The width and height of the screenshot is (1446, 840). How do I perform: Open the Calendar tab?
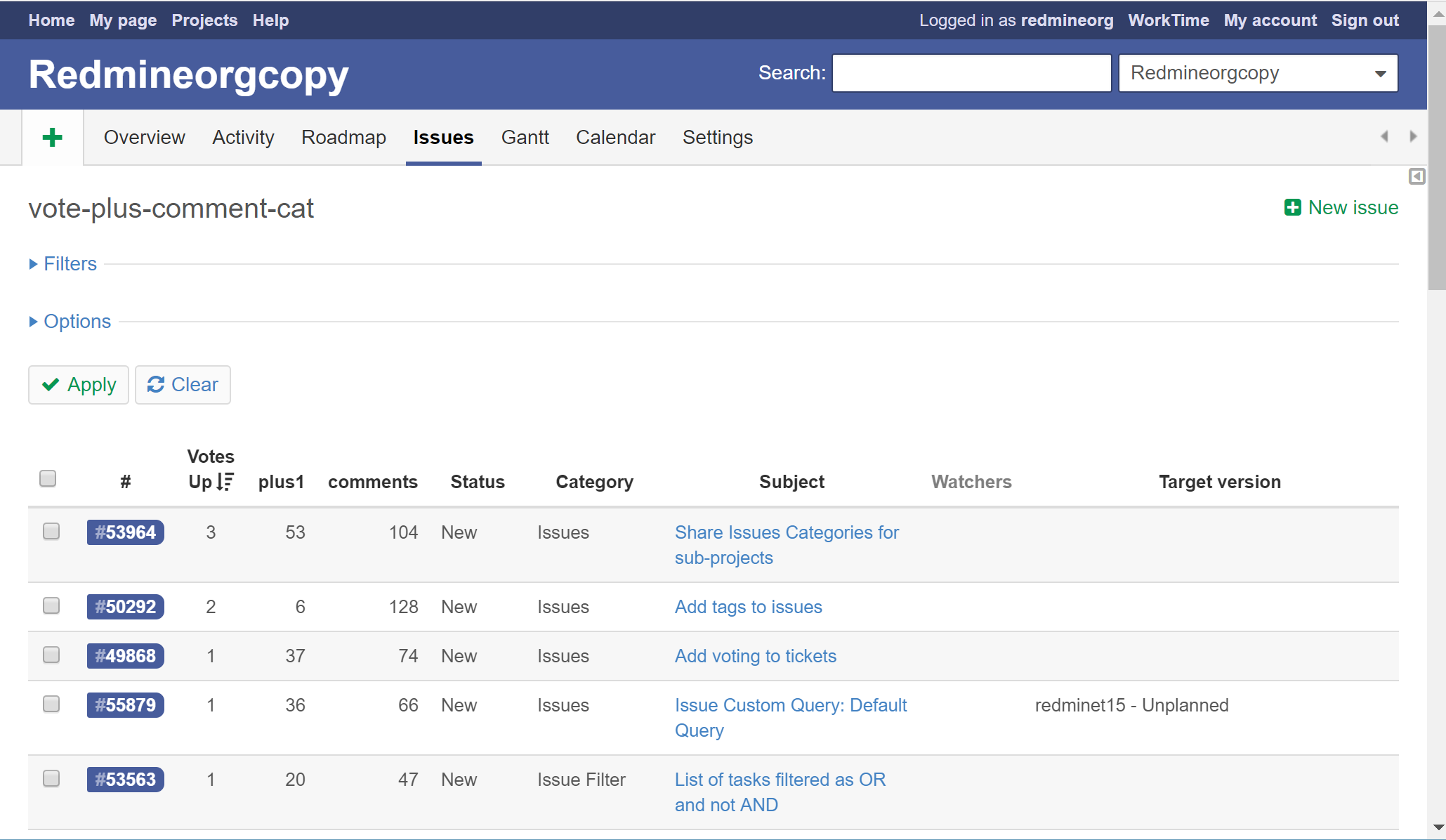(x=615, y=137)
